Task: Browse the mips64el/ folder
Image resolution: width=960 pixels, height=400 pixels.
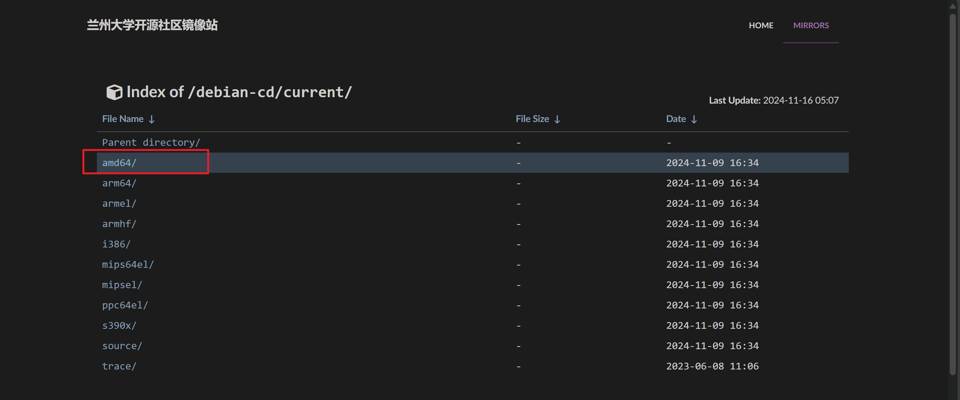Action: [x=128, y=265]
